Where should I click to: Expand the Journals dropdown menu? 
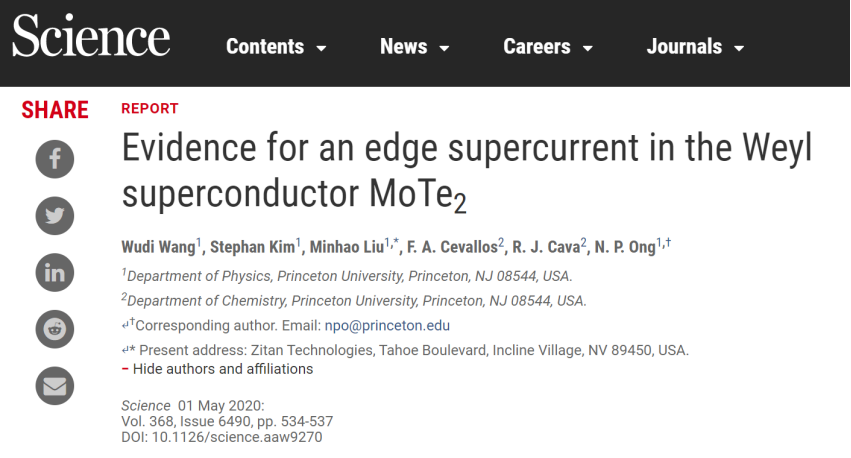tap(695, 47)
